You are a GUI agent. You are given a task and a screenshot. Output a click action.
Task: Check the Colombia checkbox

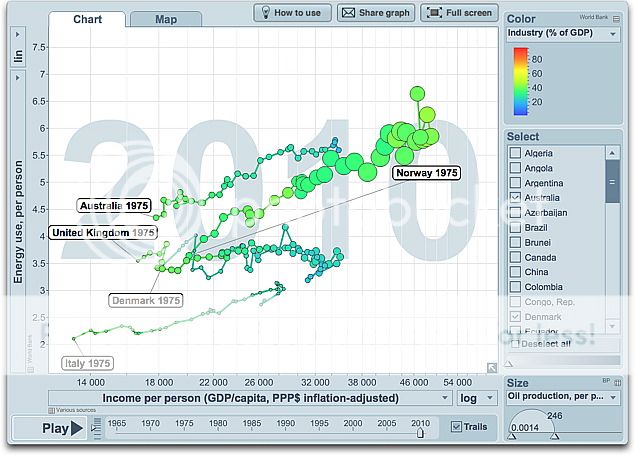pos(515,287)
